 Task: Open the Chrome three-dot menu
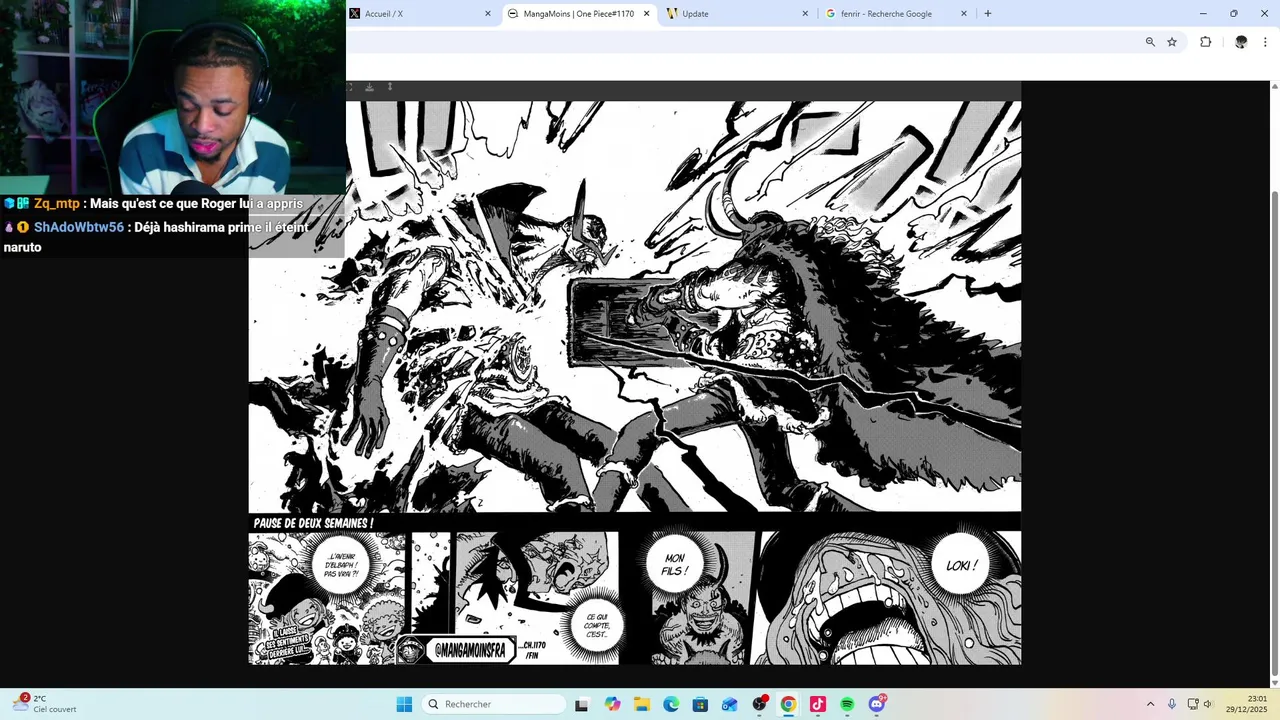click(1266, 42)
